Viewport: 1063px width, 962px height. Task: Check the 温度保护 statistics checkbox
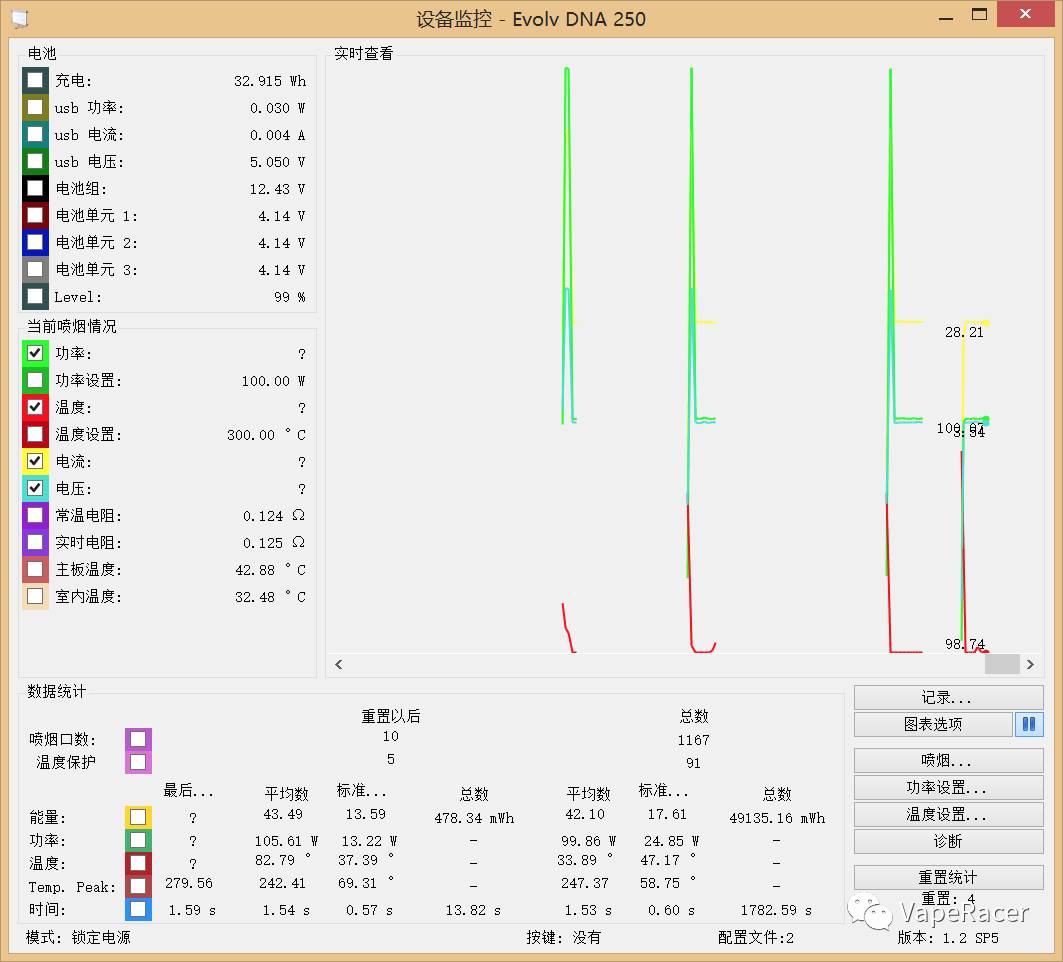138,762
